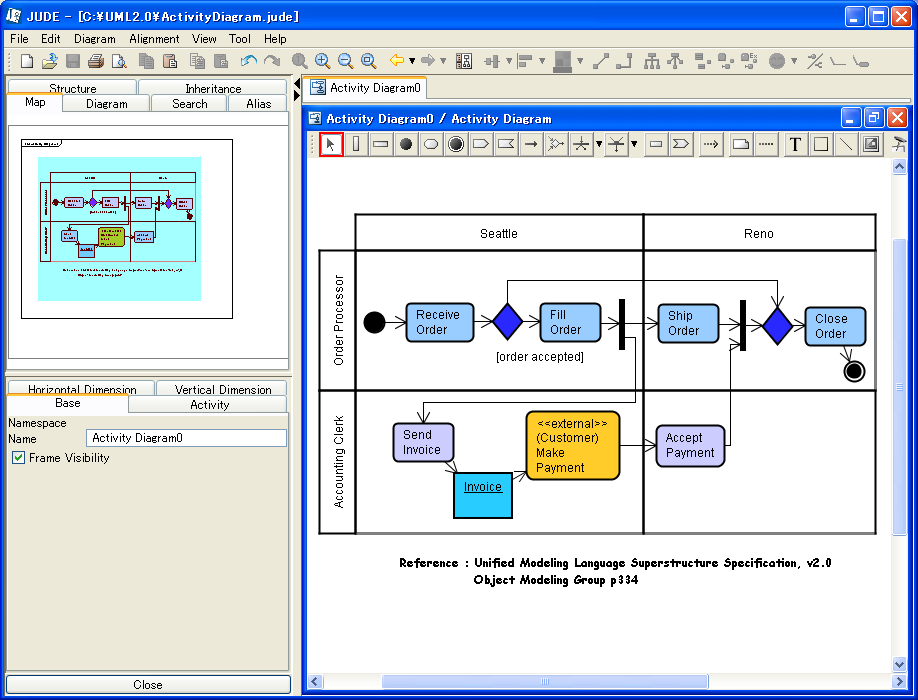Click the fit-in-window zoom icon
This screenshot has height=700, width=918.
coord(368,61)
